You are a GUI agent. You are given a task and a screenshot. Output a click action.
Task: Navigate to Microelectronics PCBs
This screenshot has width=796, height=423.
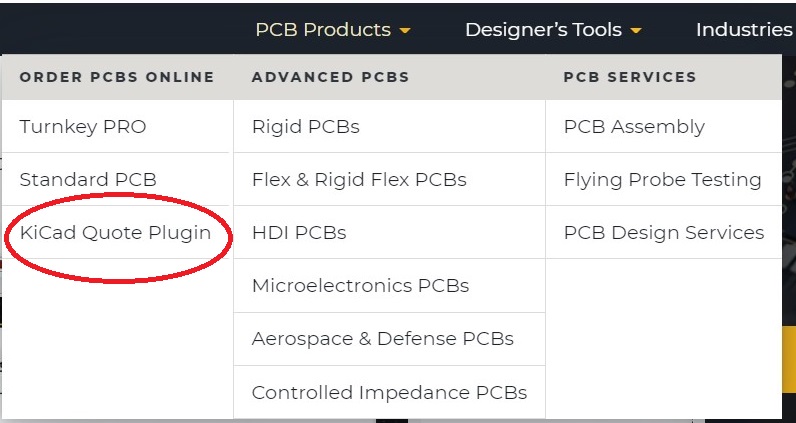(x=360, y=286)
